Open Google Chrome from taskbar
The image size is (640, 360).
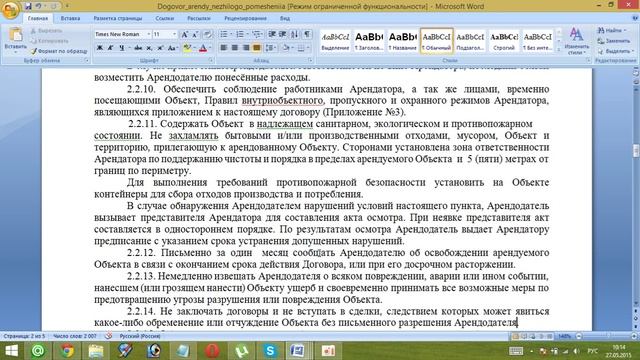(x=67, y=351)
